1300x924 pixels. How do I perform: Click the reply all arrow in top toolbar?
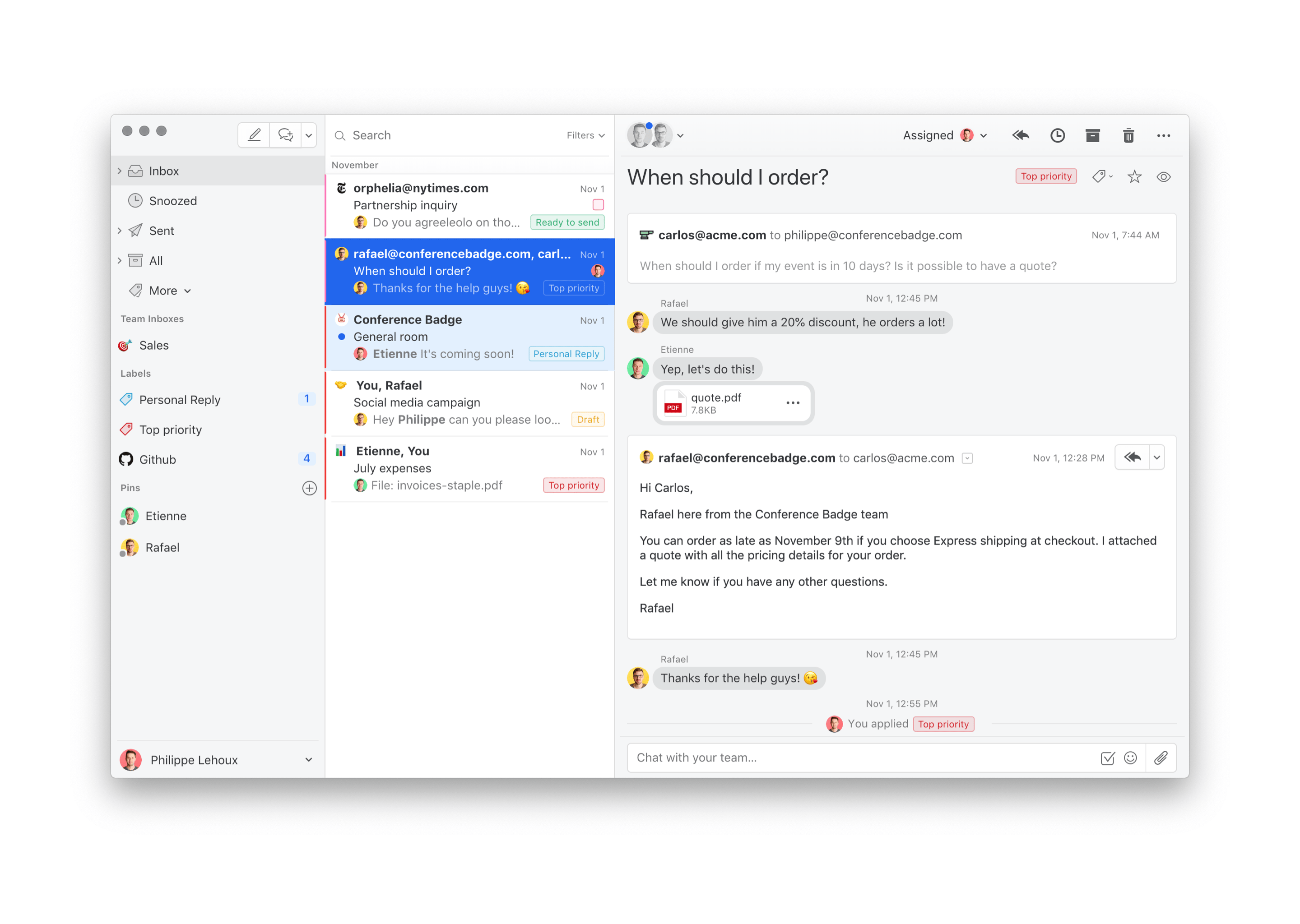pos(1020,135)
